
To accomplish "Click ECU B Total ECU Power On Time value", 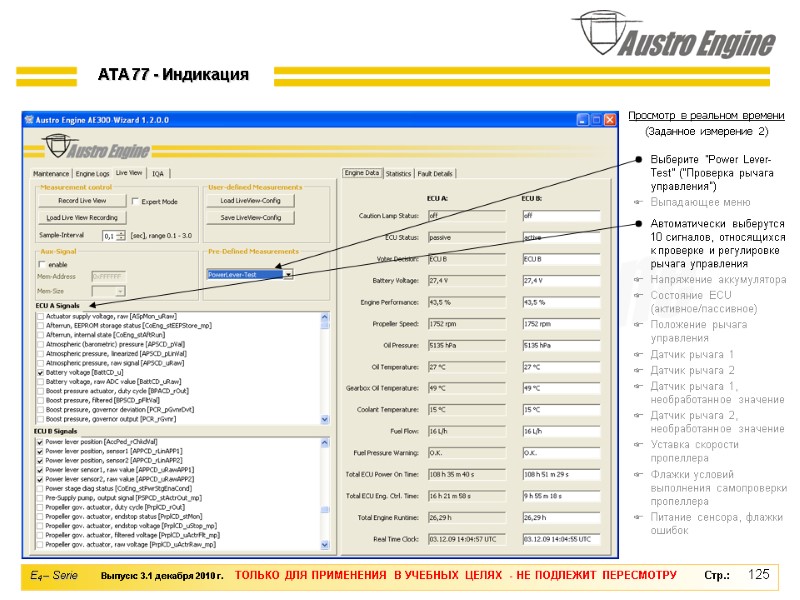I will coord(561,474).
